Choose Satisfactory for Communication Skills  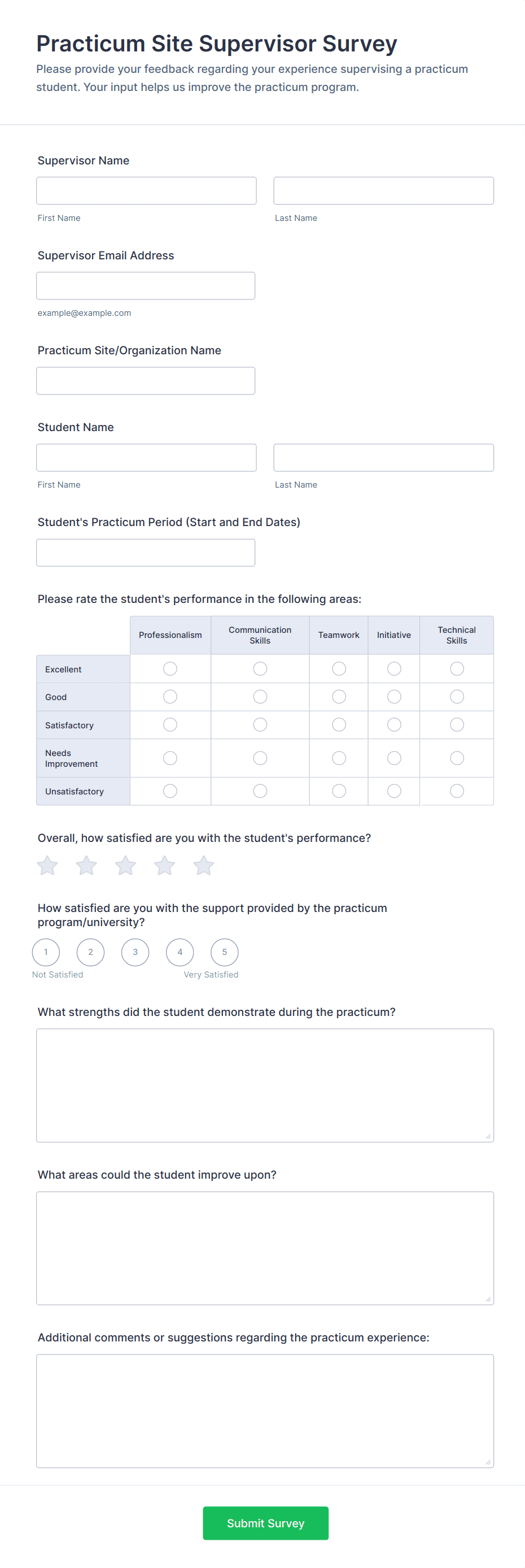pyautogui.click(x=260, y=724)
